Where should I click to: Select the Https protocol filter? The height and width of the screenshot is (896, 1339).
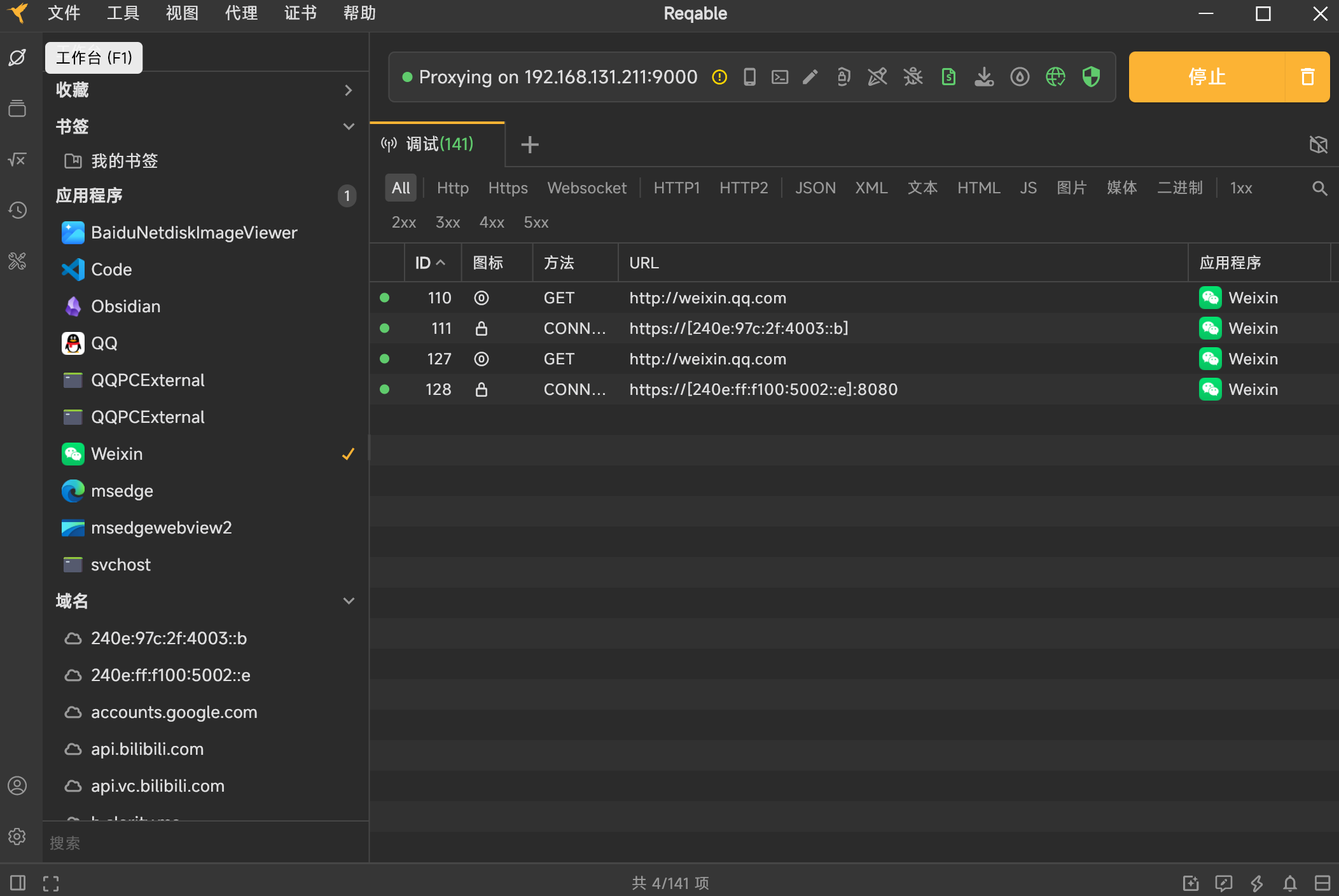508,188
